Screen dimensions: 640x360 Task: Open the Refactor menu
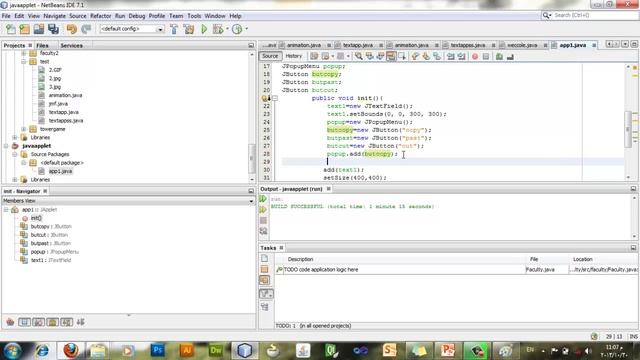(x=100, y=16)
